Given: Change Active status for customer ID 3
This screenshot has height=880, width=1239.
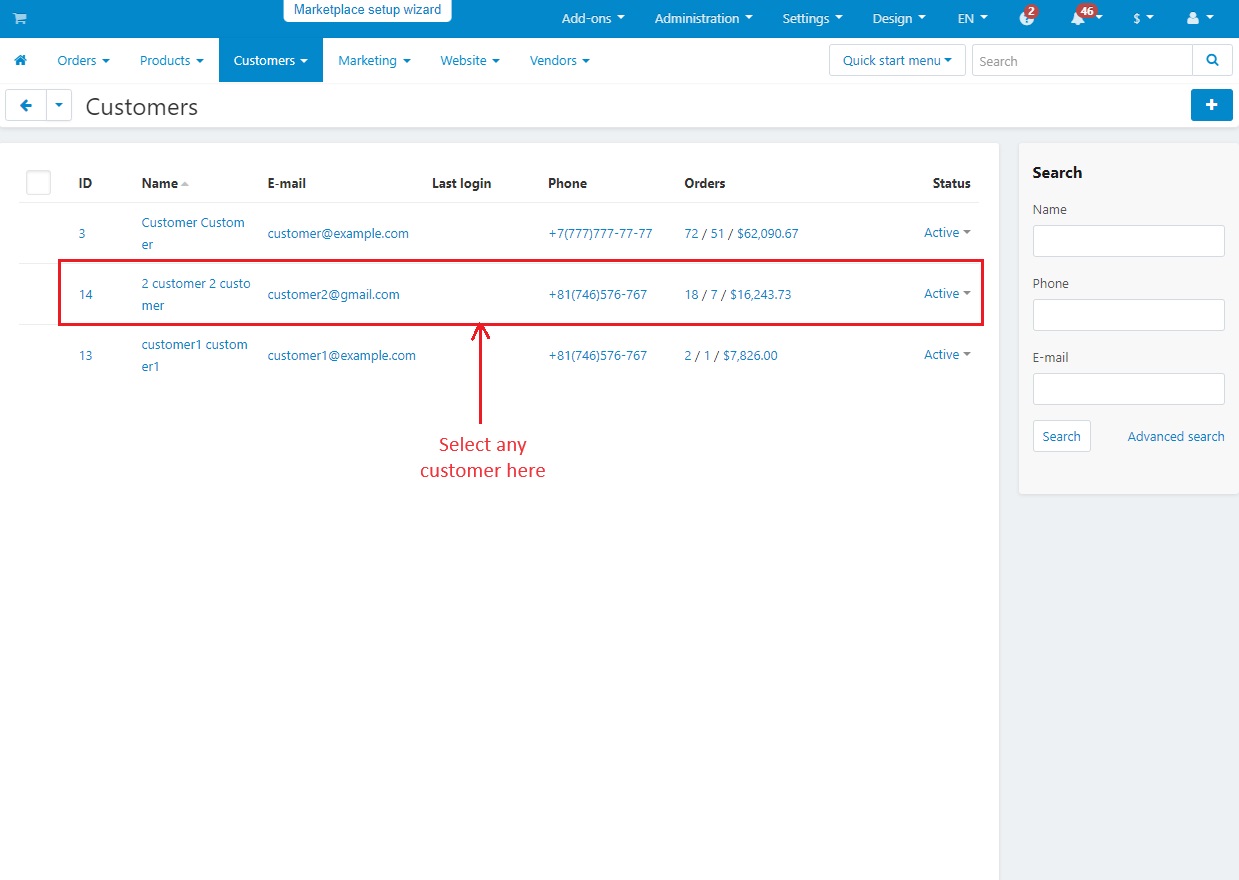Looking at the screenshot, I should pyautogui.click(x=947, y=233).
